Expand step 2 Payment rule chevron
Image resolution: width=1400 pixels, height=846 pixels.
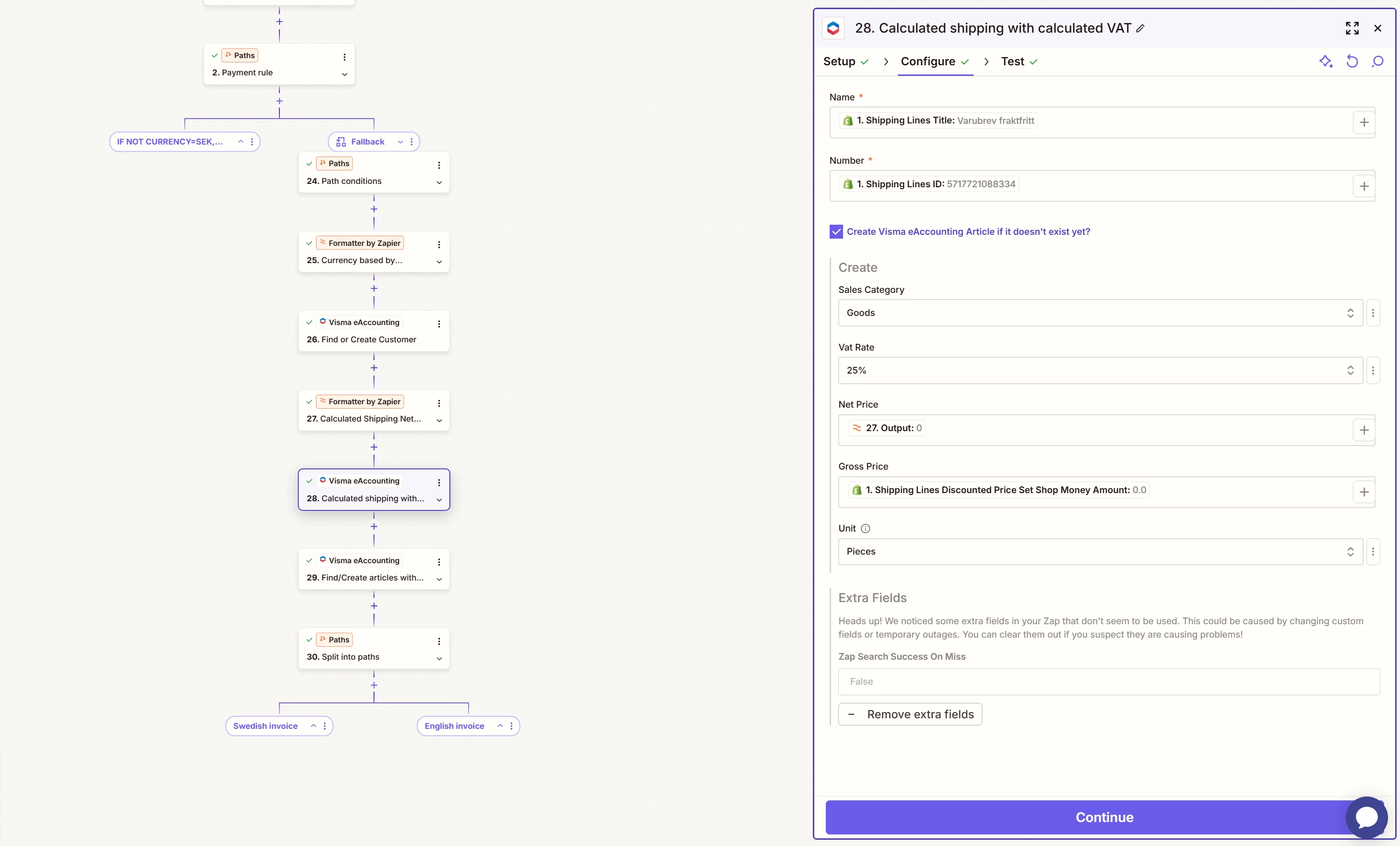(x=344, y=74)
